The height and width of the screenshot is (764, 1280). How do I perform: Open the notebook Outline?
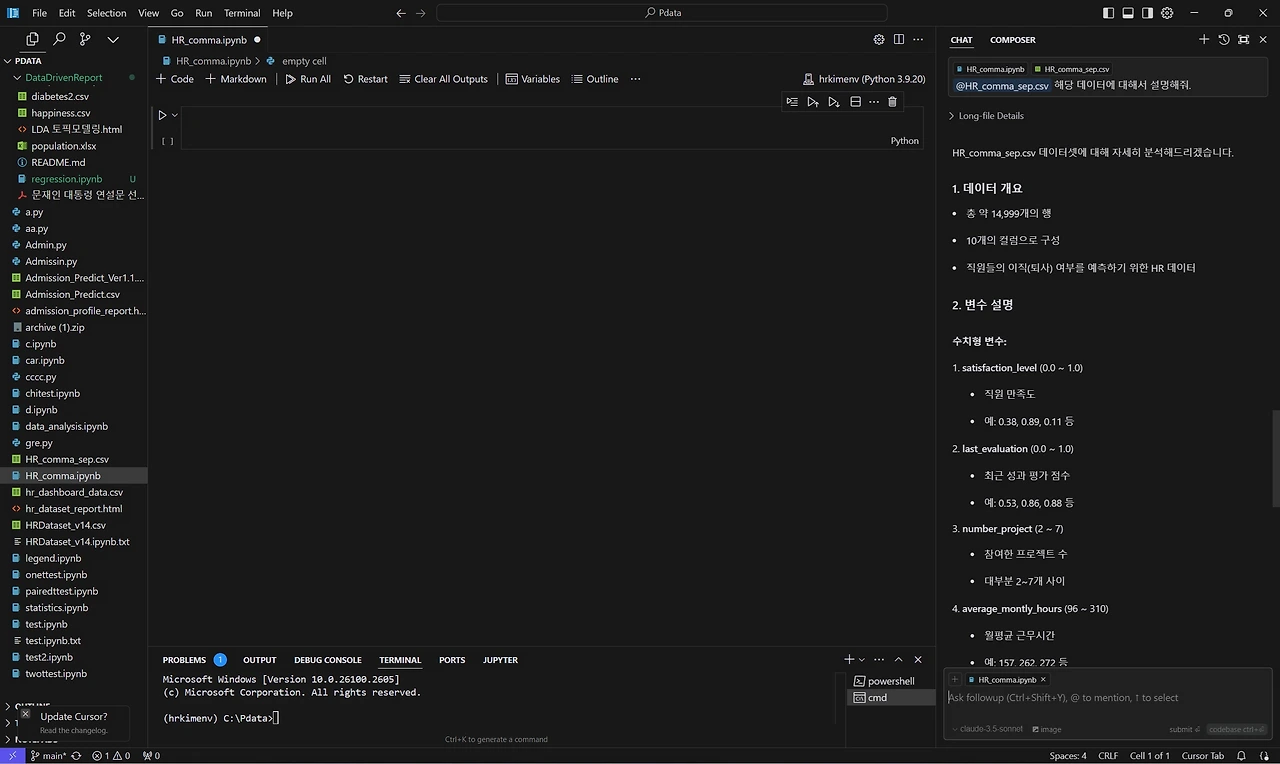click(595, 79)
